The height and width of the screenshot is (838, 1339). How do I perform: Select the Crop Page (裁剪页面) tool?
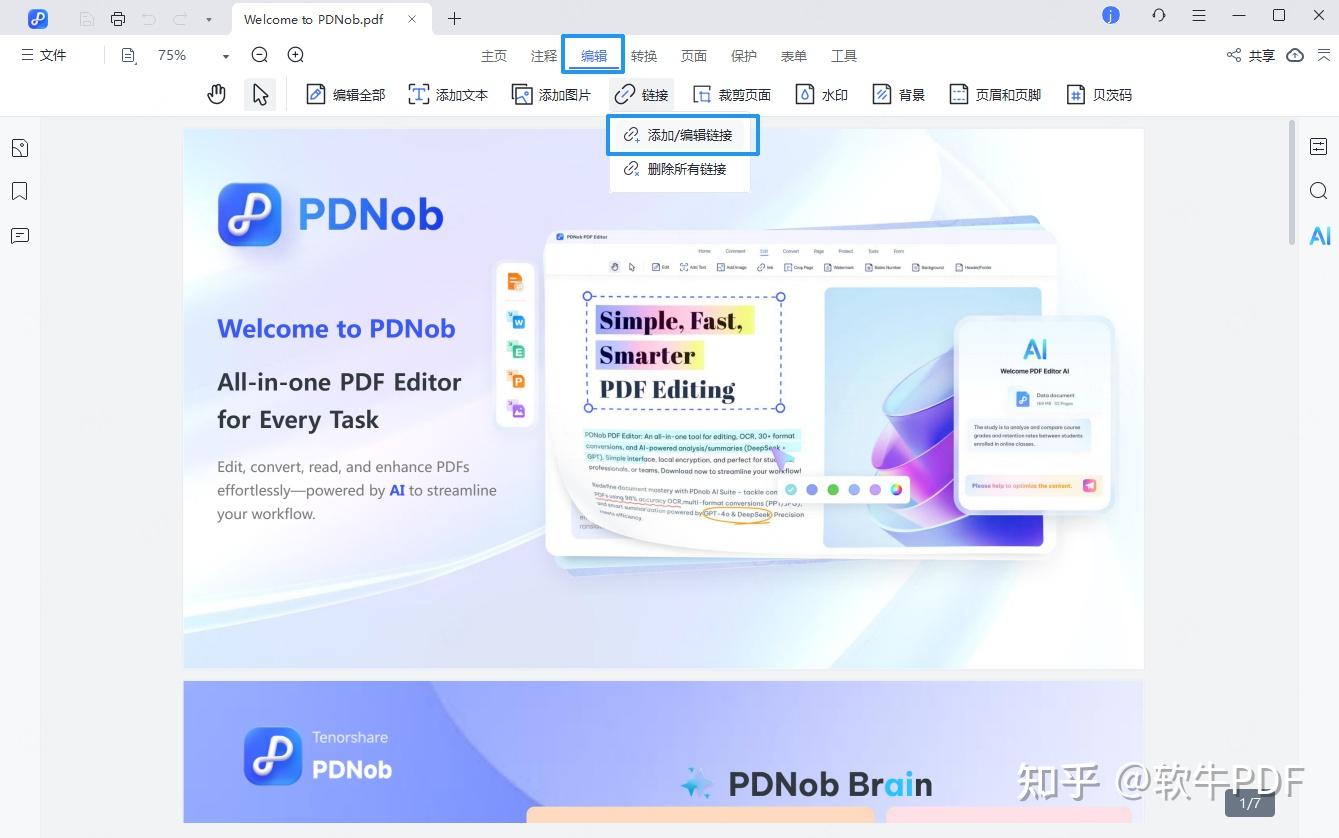click(732, 95)
